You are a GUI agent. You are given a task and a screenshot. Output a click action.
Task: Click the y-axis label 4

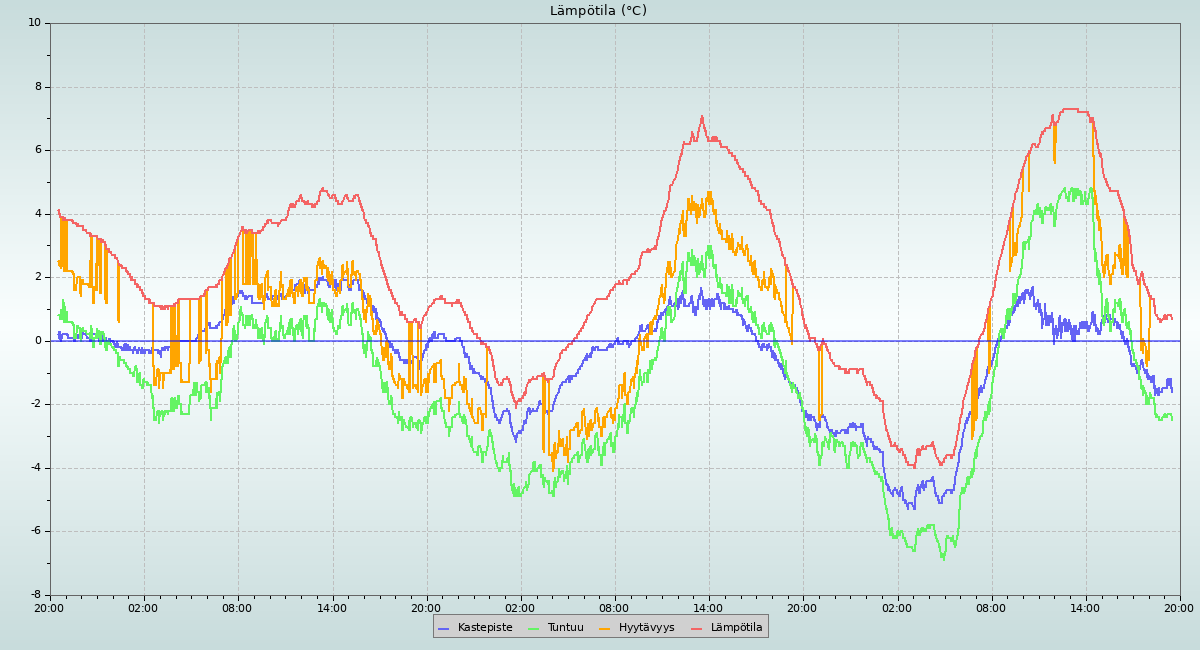click(37, 213)
